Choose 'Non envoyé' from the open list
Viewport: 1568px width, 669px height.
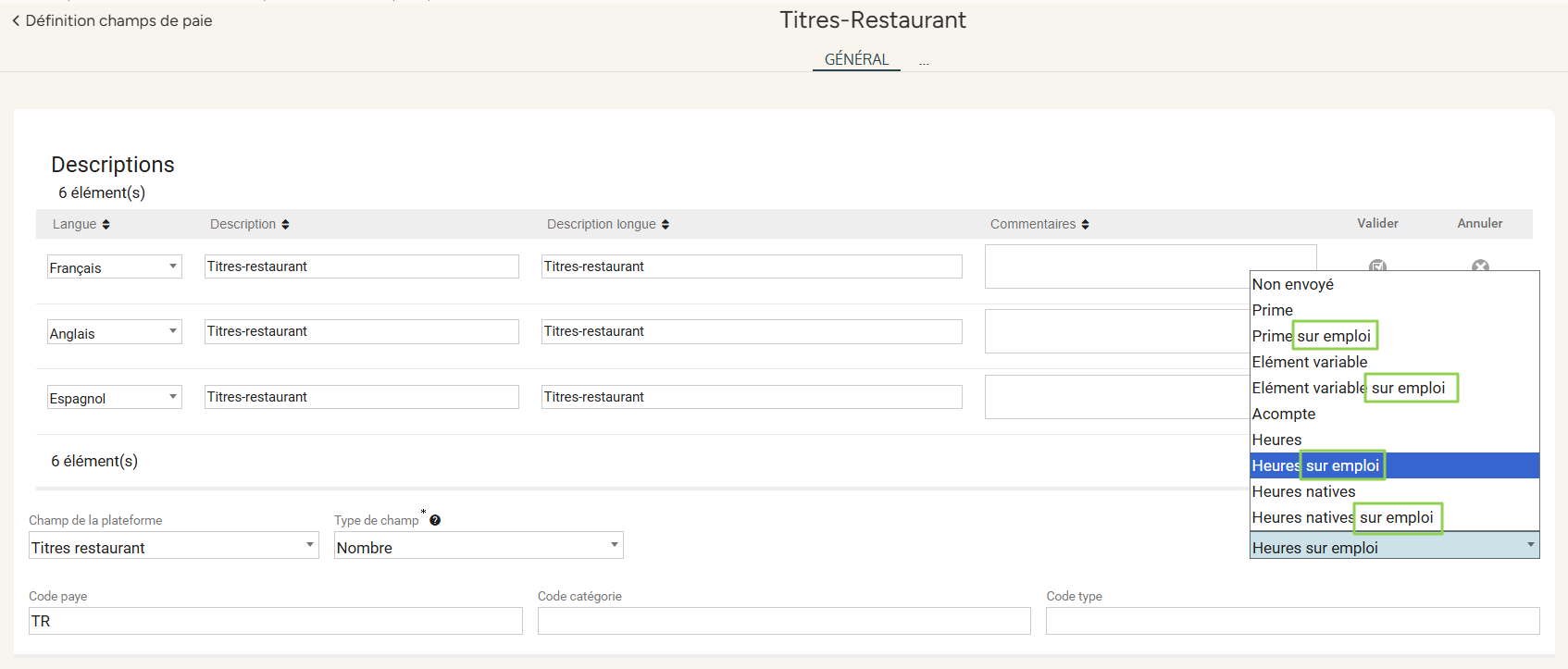pos(1292,284)
